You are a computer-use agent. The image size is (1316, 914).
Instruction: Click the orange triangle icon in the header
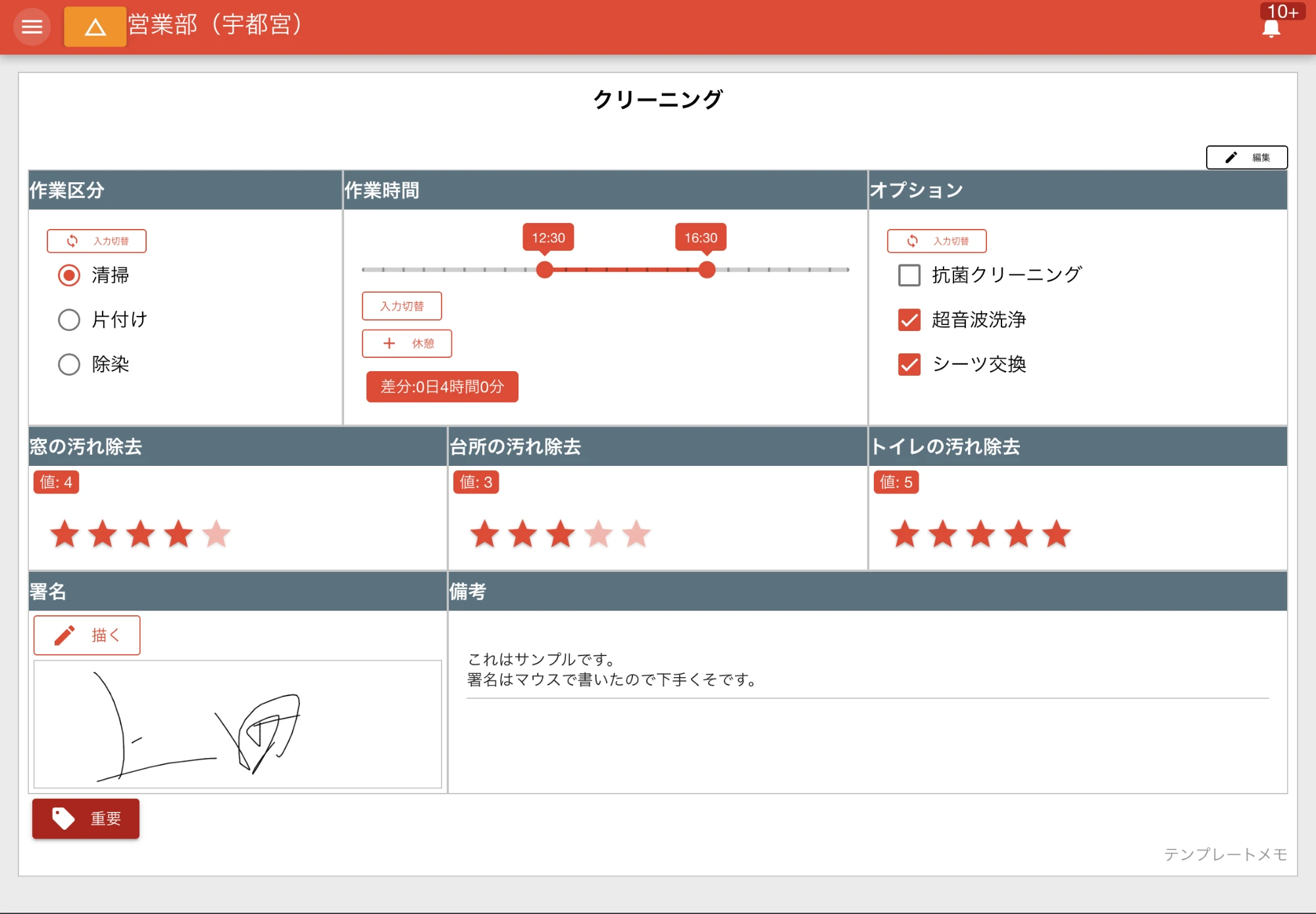94,28
